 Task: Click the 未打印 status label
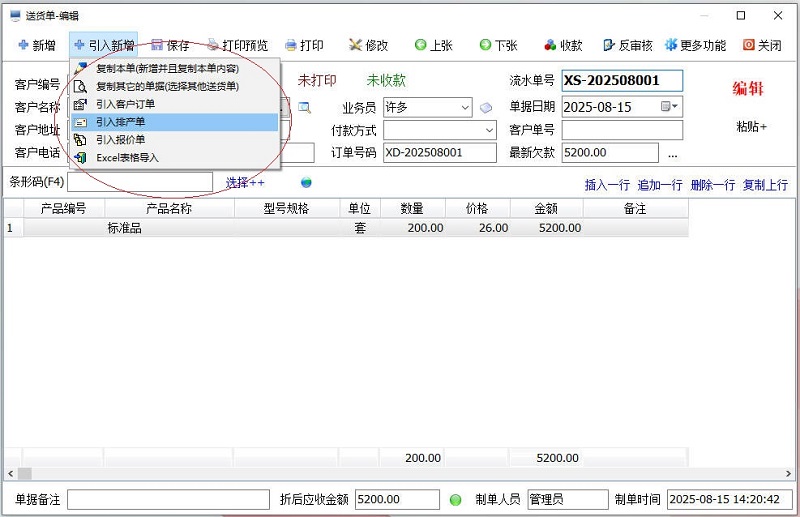point(317,81)
